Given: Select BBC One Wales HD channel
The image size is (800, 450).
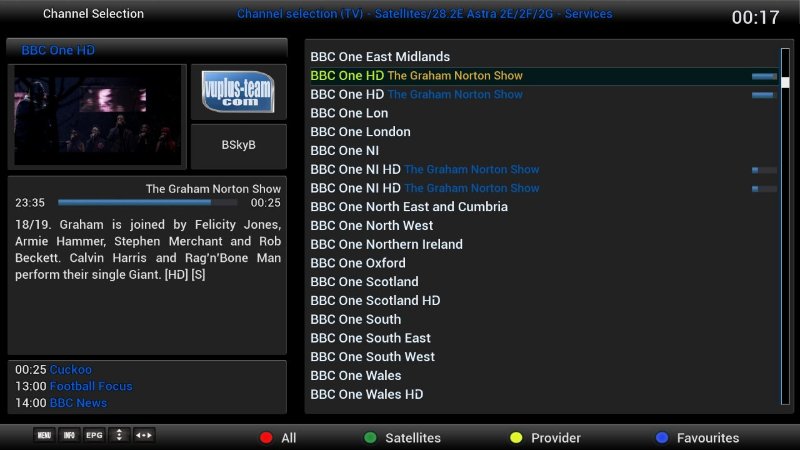Looking at the screenshot, I should coord(366,395).
